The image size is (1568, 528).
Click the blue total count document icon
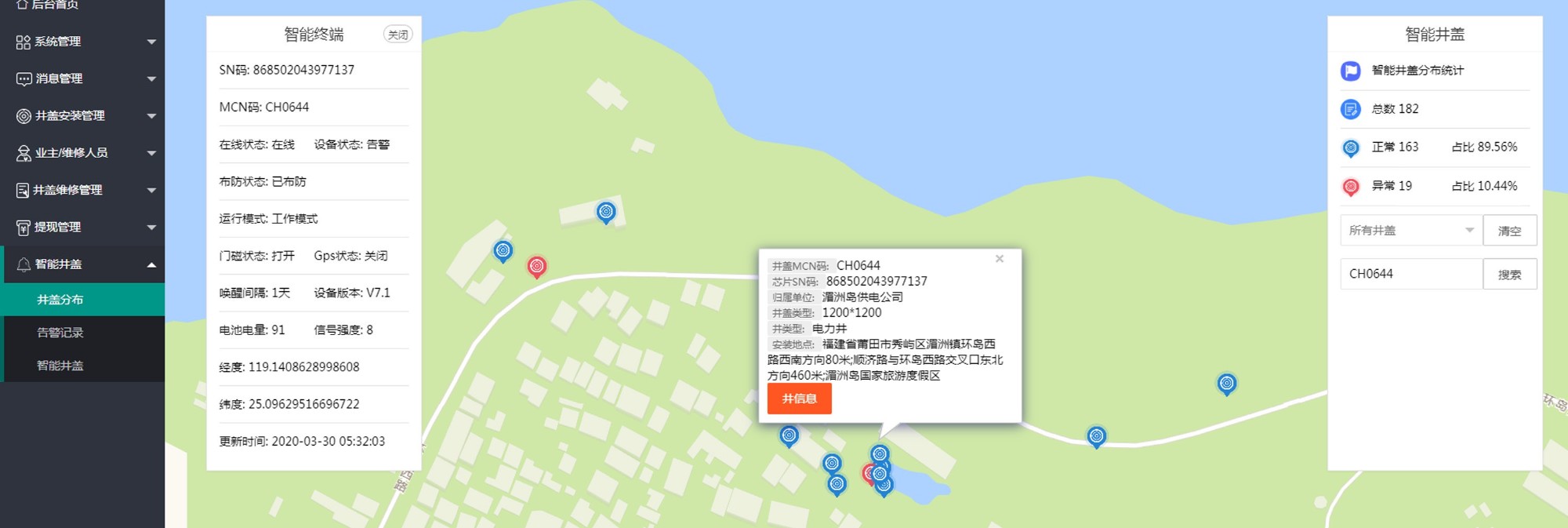click(x=1350, y=109)
